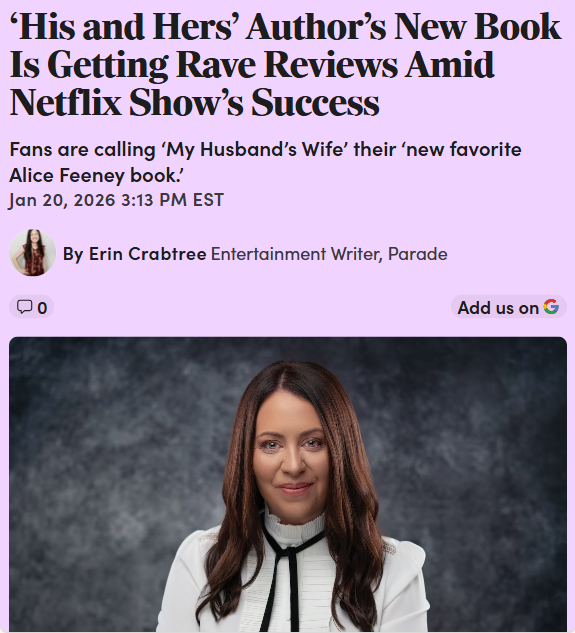The height and width of the screenshot is (633, 575).
Task: Open Erin Crabtree's round author avatar
Action: pyautogui.click(x=32, y=253)
